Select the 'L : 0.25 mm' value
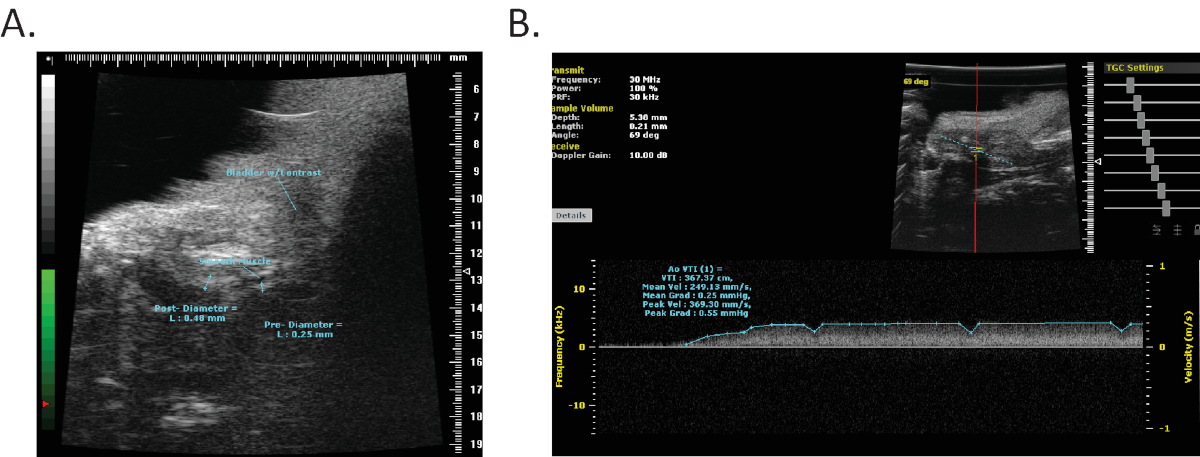Screen dimensions: 1200x457 click(305, 336)
